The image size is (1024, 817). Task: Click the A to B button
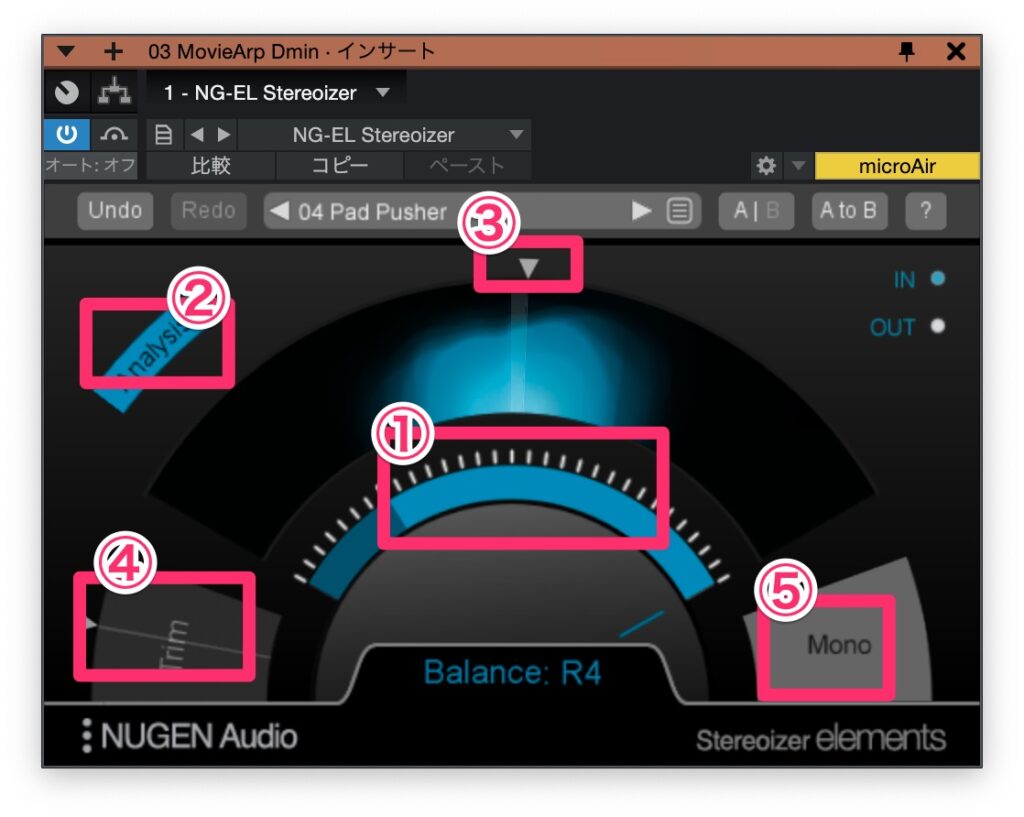click(848, 211)
